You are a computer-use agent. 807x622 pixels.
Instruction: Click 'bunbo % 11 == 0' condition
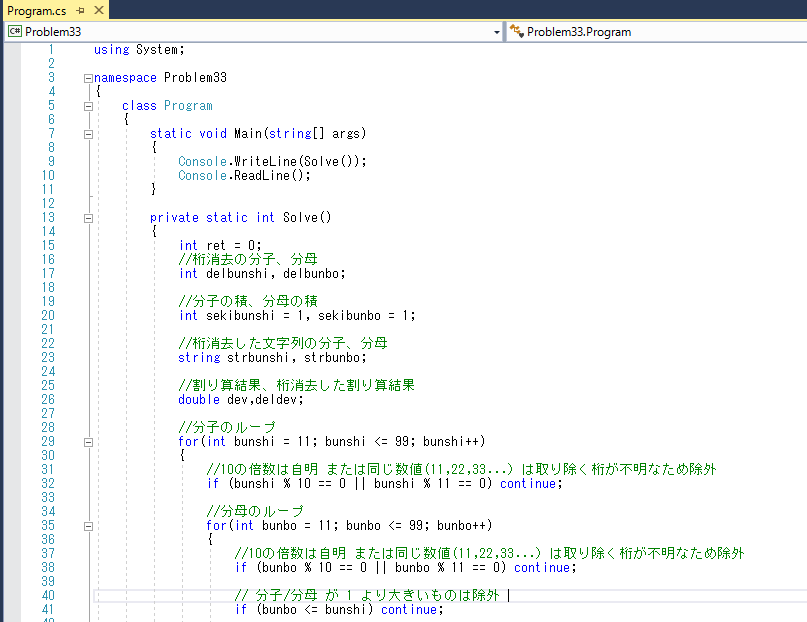[x=447, y=567]
